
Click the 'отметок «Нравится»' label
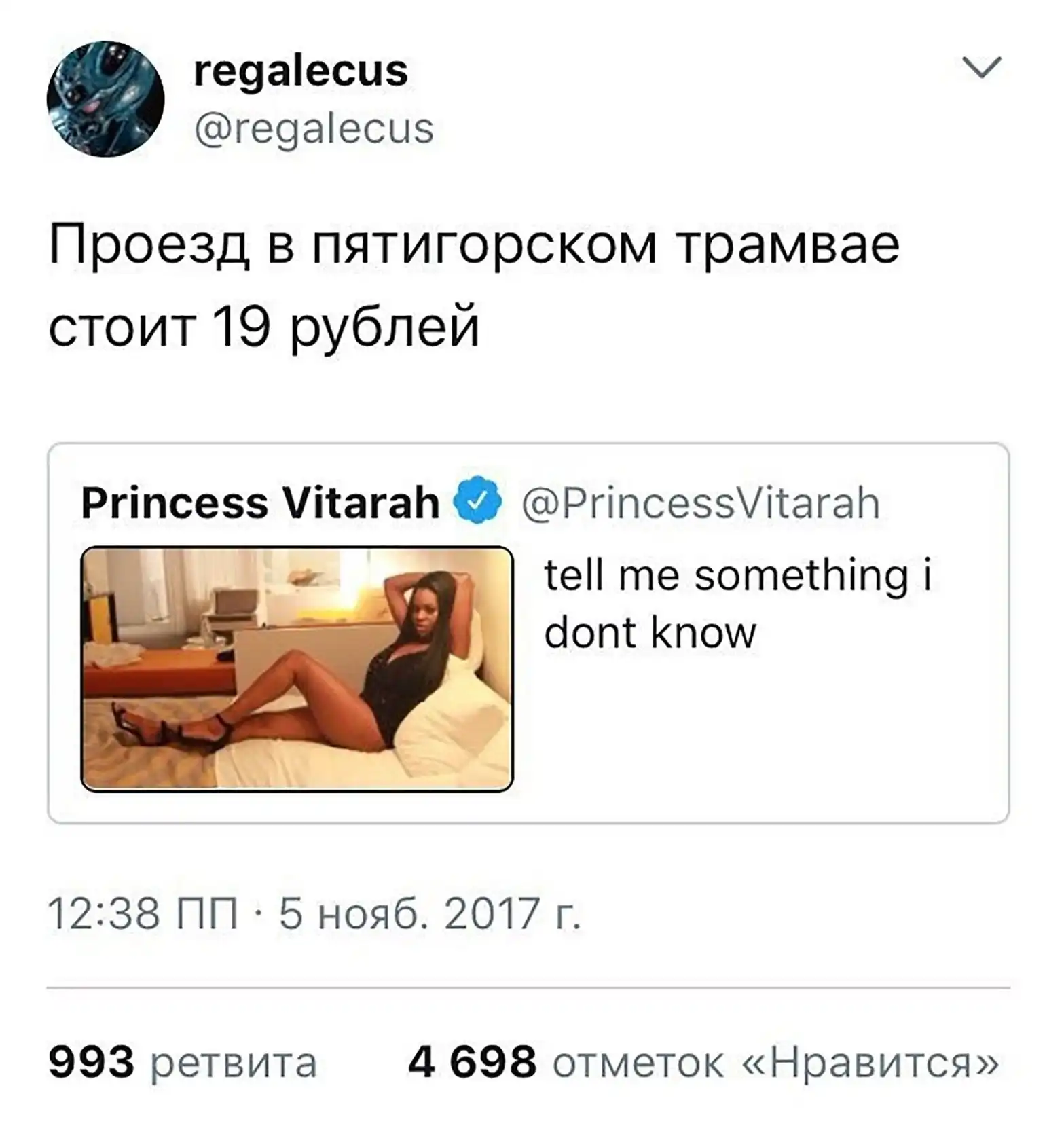(x=775, y=1063)
